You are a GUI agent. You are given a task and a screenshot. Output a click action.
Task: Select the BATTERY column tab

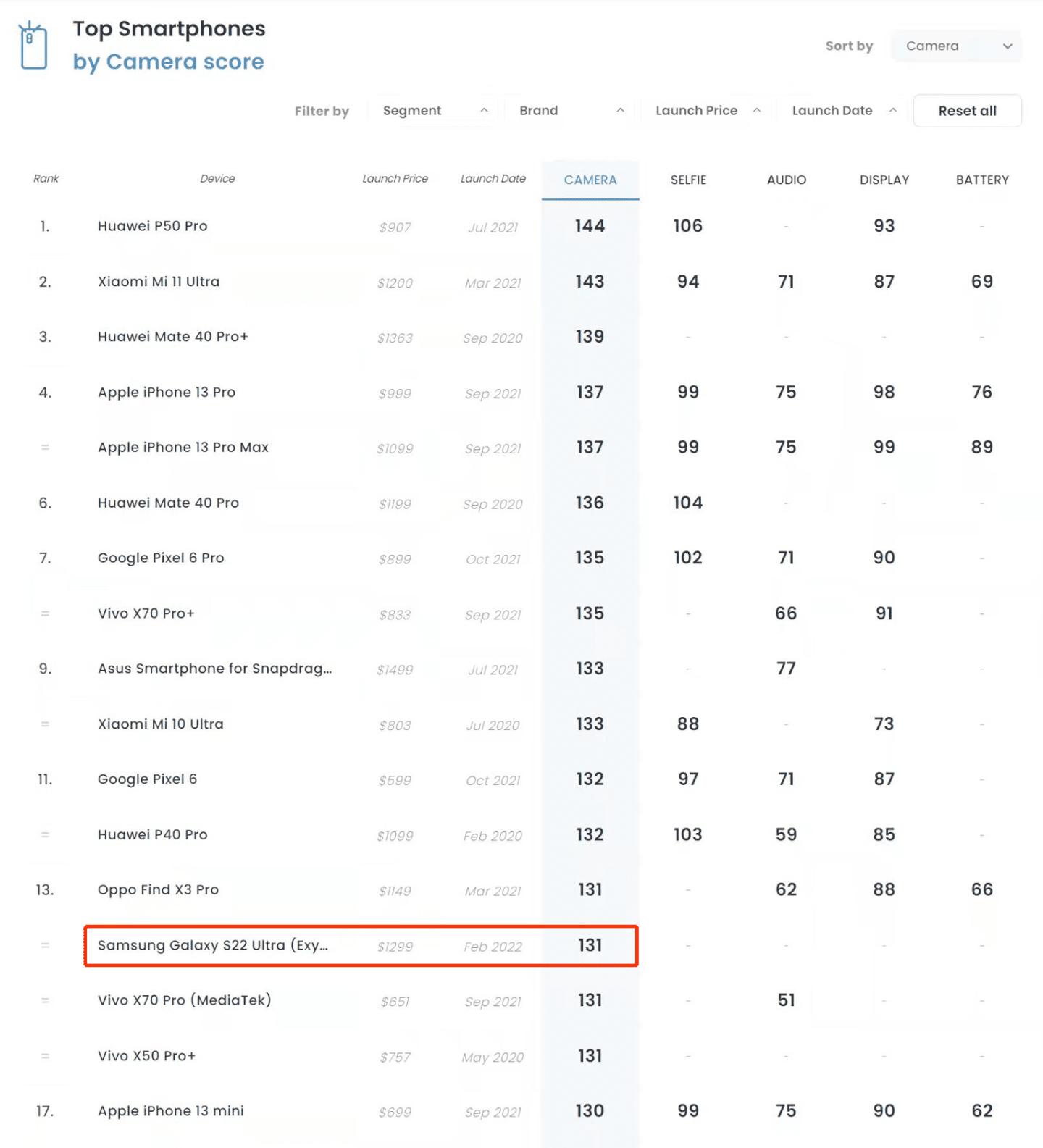pos(982,180)
